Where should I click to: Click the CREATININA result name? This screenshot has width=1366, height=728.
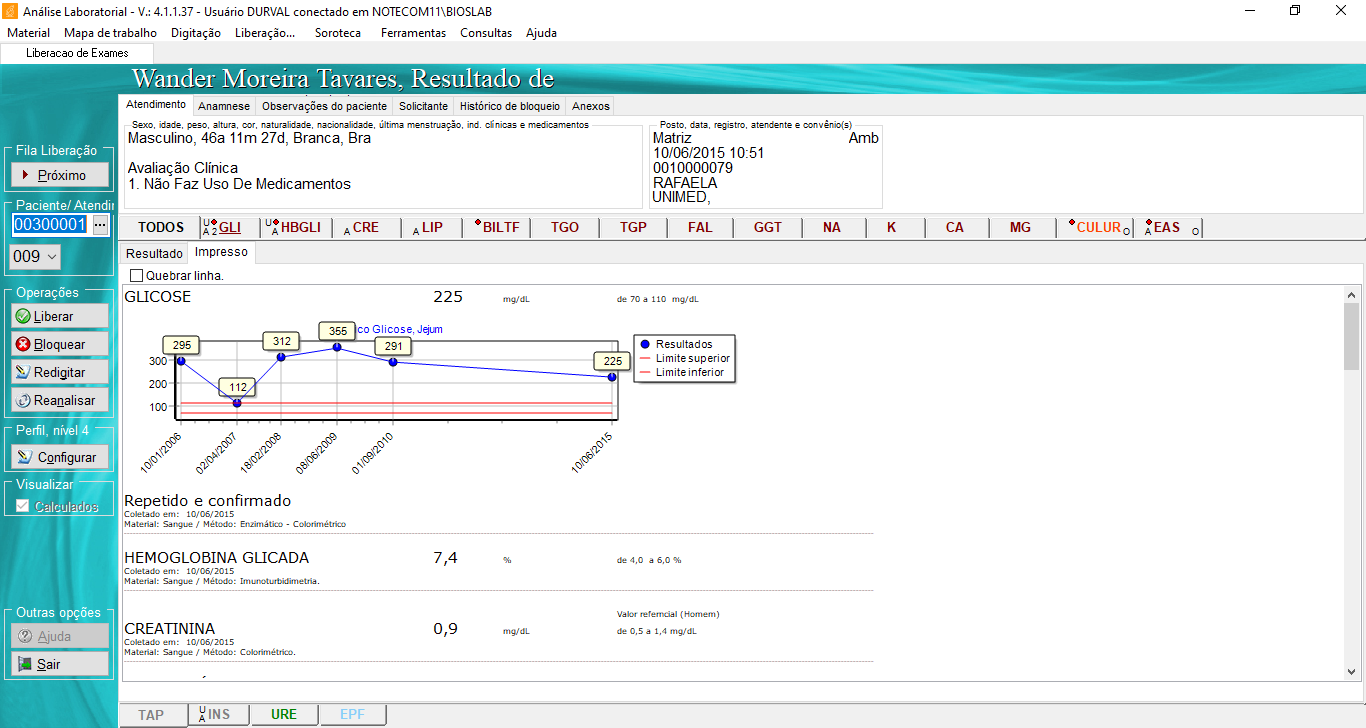tap(169, 629)
